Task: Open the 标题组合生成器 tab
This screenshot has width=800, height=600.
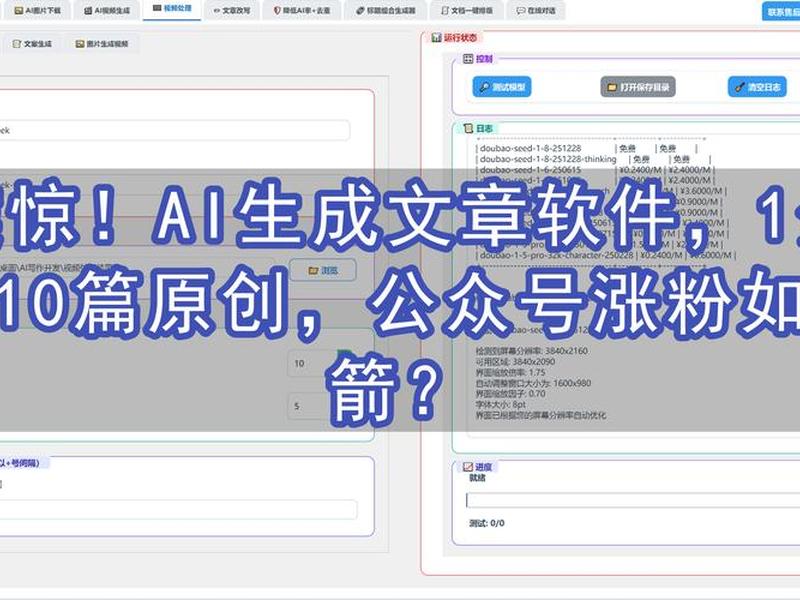Action: (386, 10)
